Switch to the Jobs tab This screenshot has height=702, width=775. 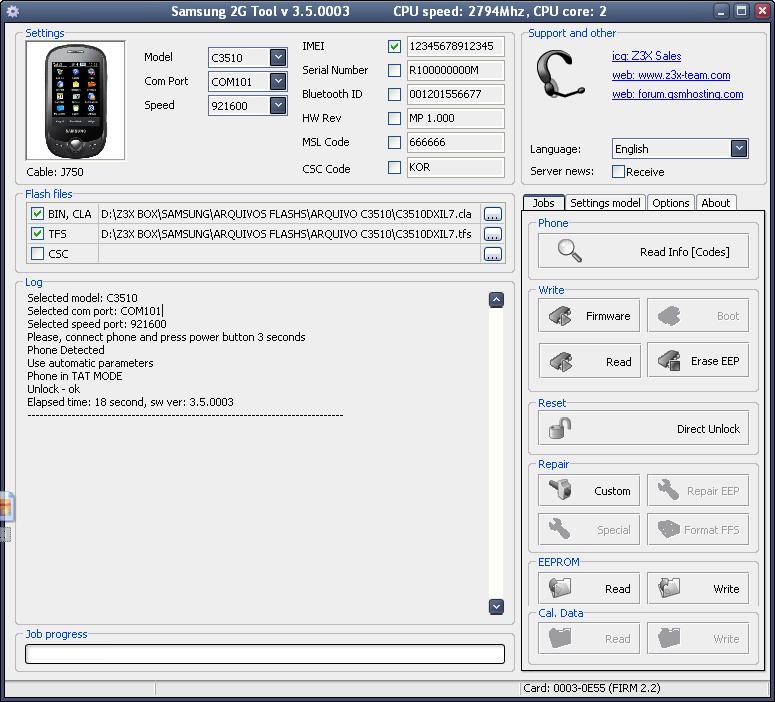pyautogui.click(x=543, y=203)
